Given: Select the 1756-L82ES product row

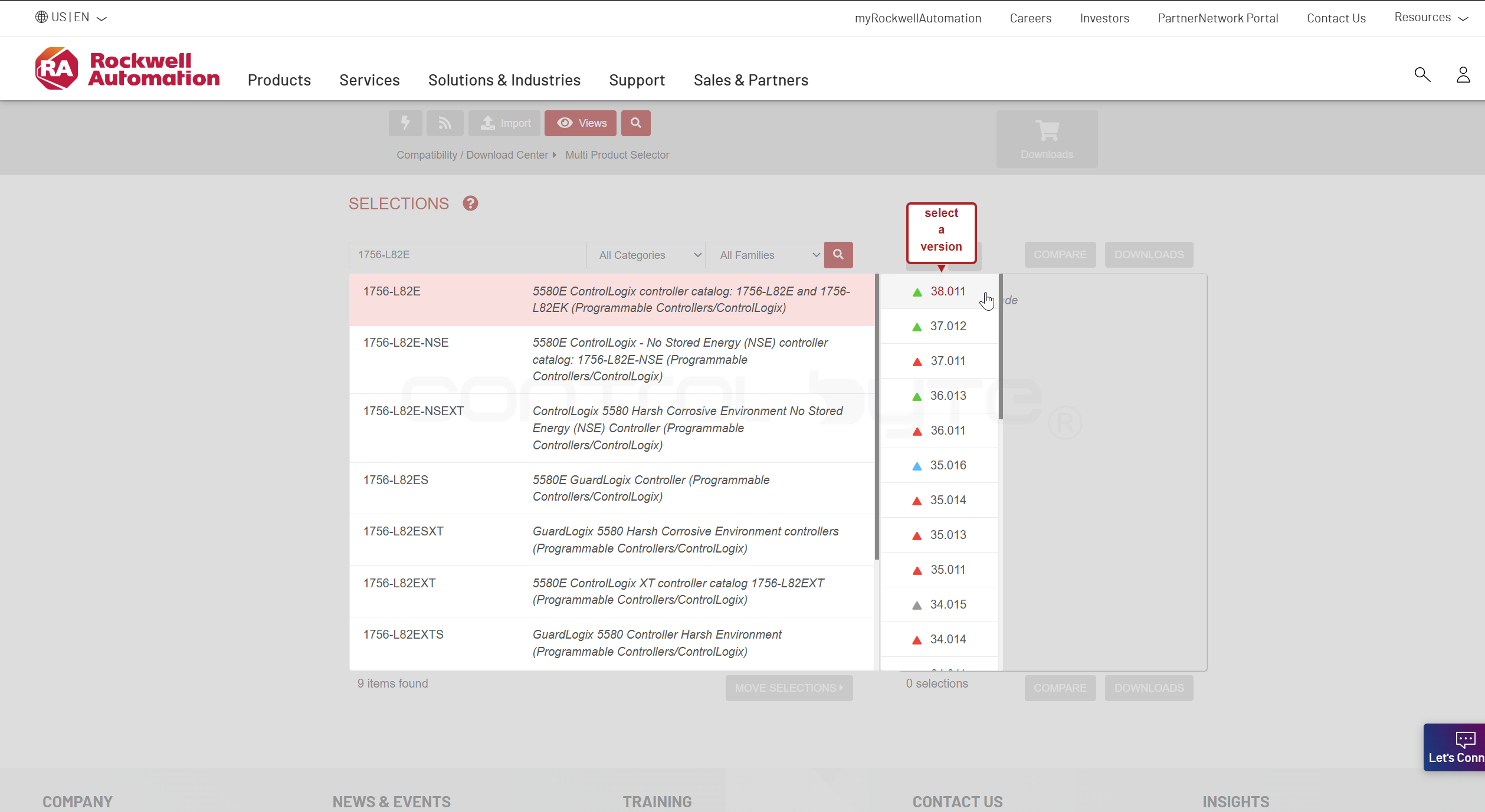Looking at the screenshot, I should (612, 488).
